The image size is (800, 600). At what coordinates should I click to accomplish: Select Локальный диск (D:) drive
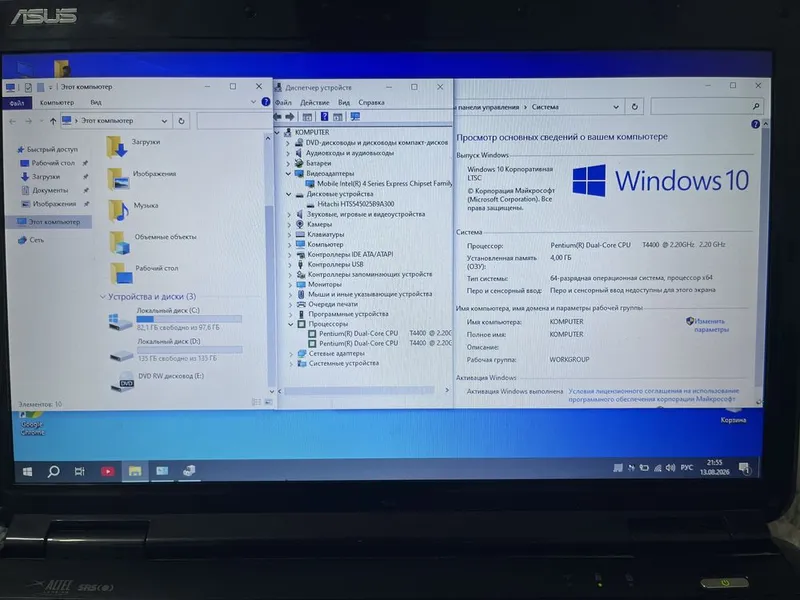pyautogui.click(x=176, y=351)
